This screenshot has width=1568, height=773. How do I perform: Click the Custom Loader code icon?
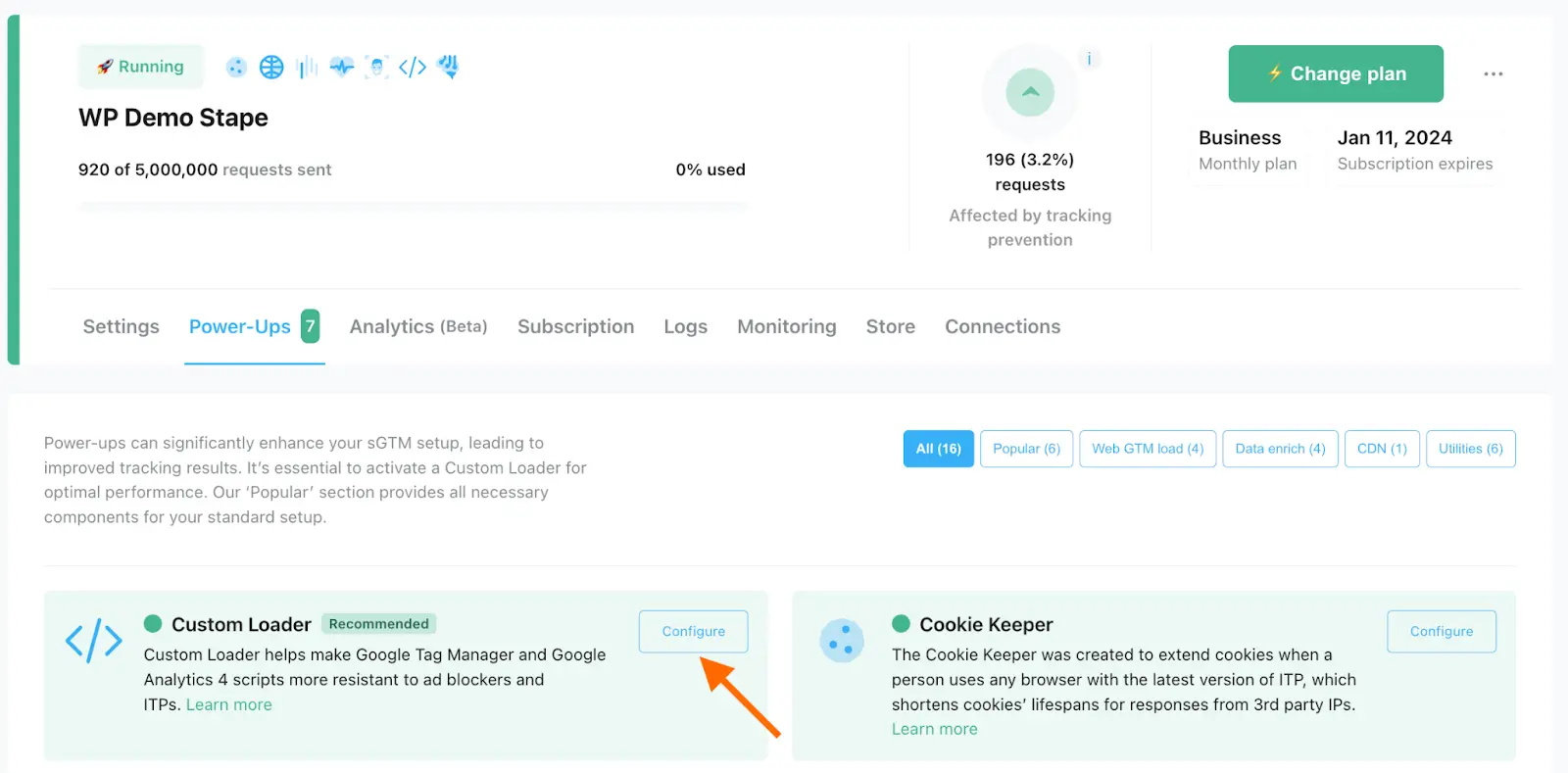coord(94,641)
